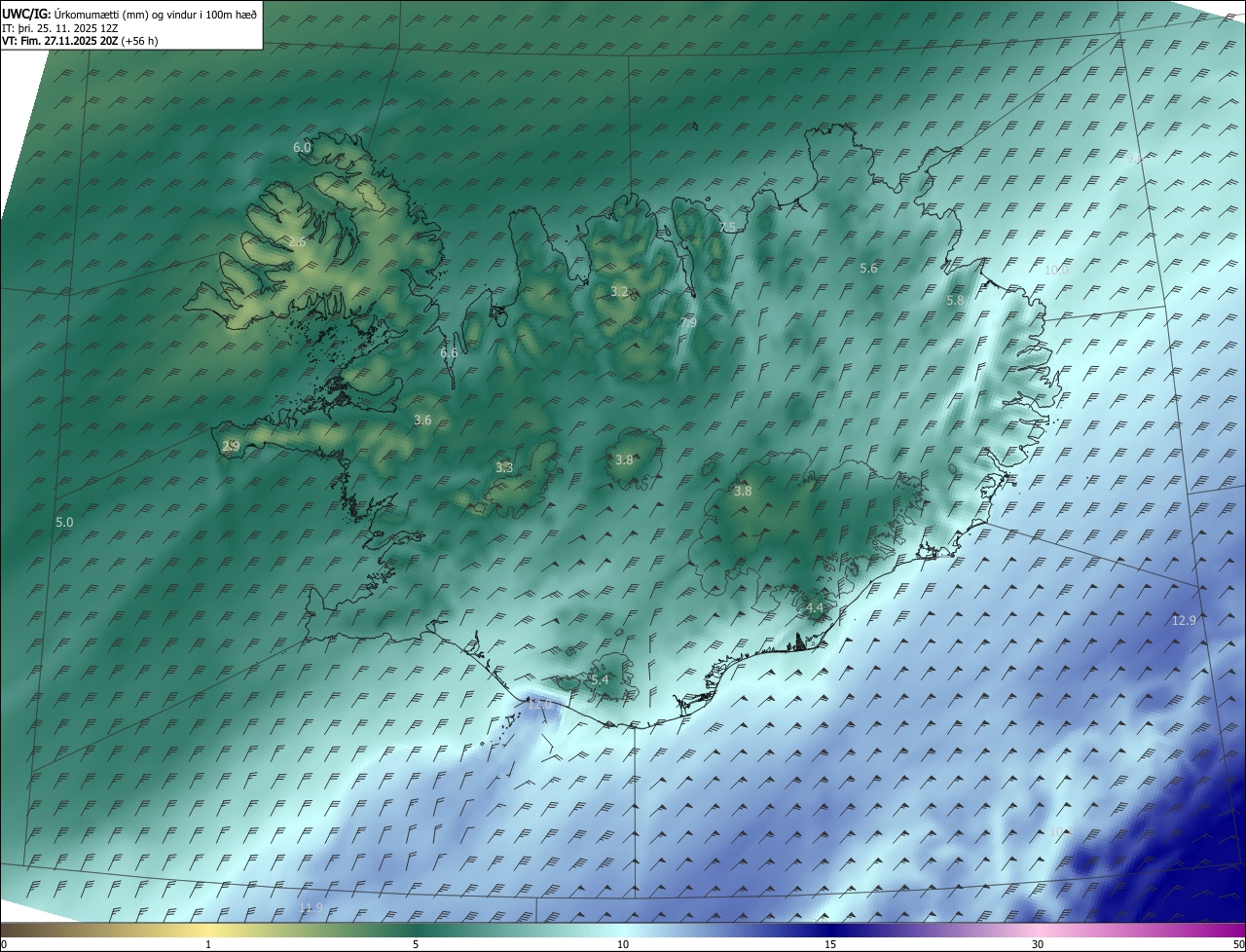Pick the pale yellow band above the 1 label

[x=208, y=930]
